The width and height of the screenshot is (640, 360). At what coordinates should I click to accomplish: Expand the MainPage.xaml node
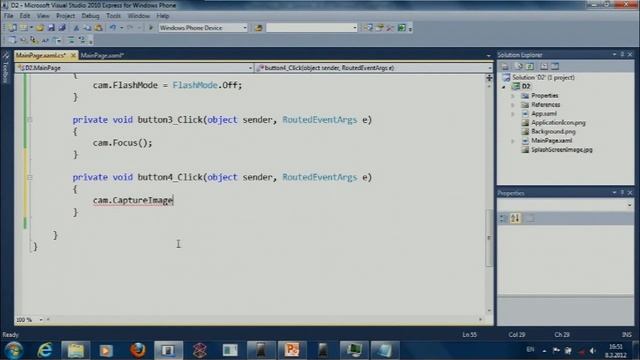pos(513,141)
